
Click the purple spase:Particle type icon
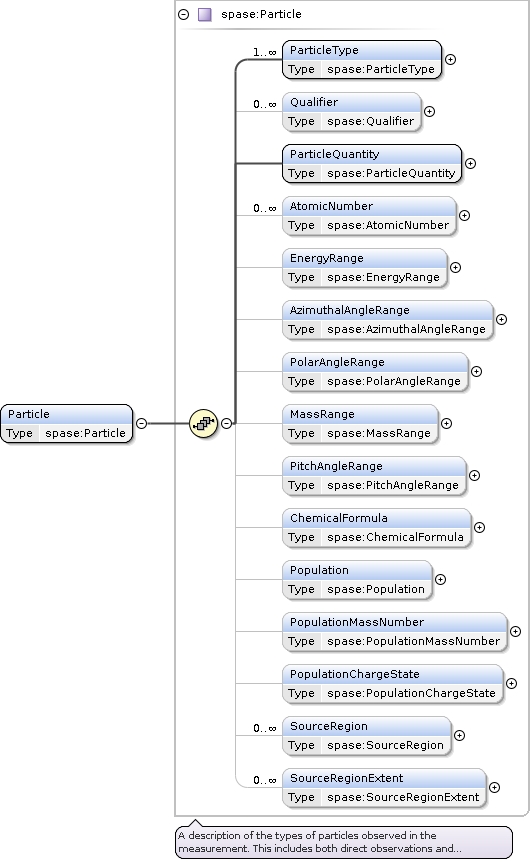click(x=204, y=14)
